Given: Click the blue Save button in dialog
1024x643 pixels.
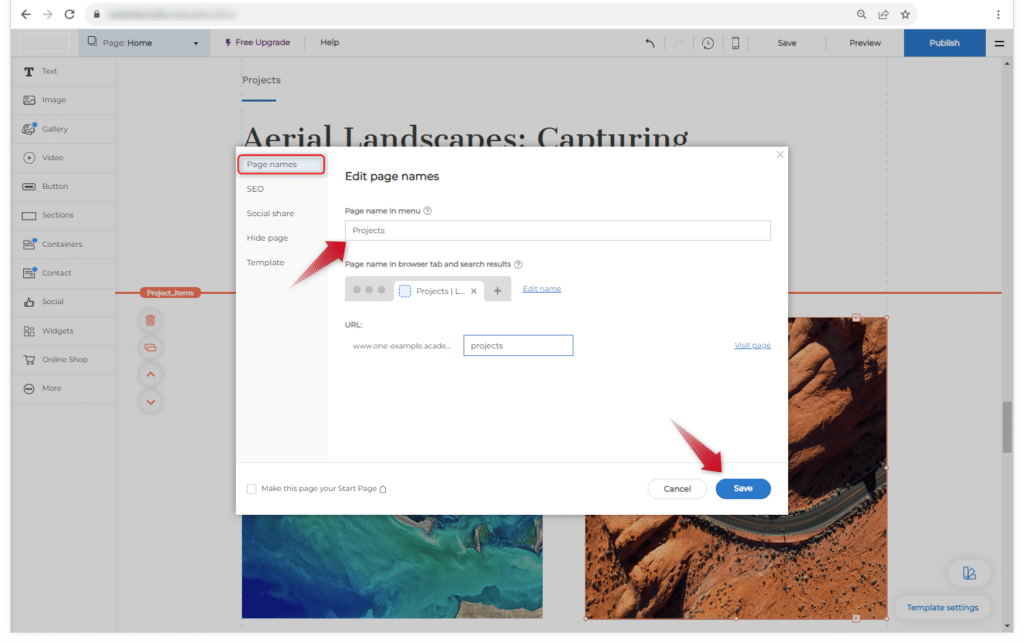Looking at the screenshot, I should [743, 489].
